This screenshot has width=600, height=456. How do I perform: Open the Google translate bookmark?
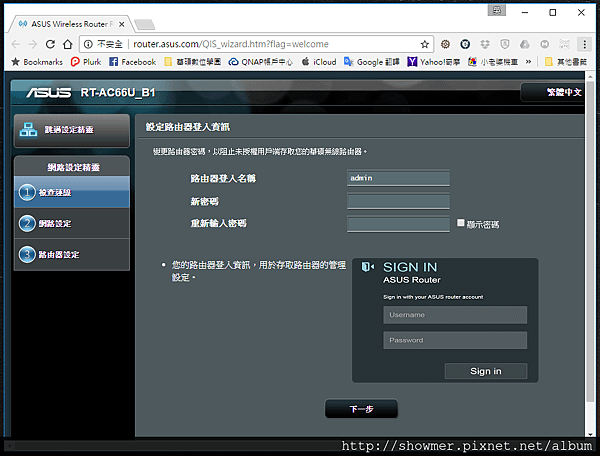pos(372,62)
